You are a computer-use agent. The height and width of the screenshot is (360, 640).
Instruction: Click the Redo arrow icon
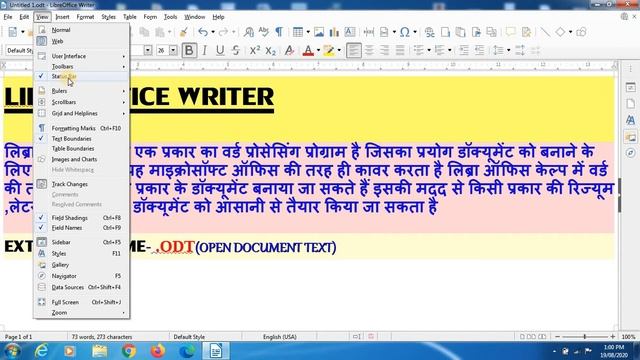pyautogui.click(x=223, y=32)
